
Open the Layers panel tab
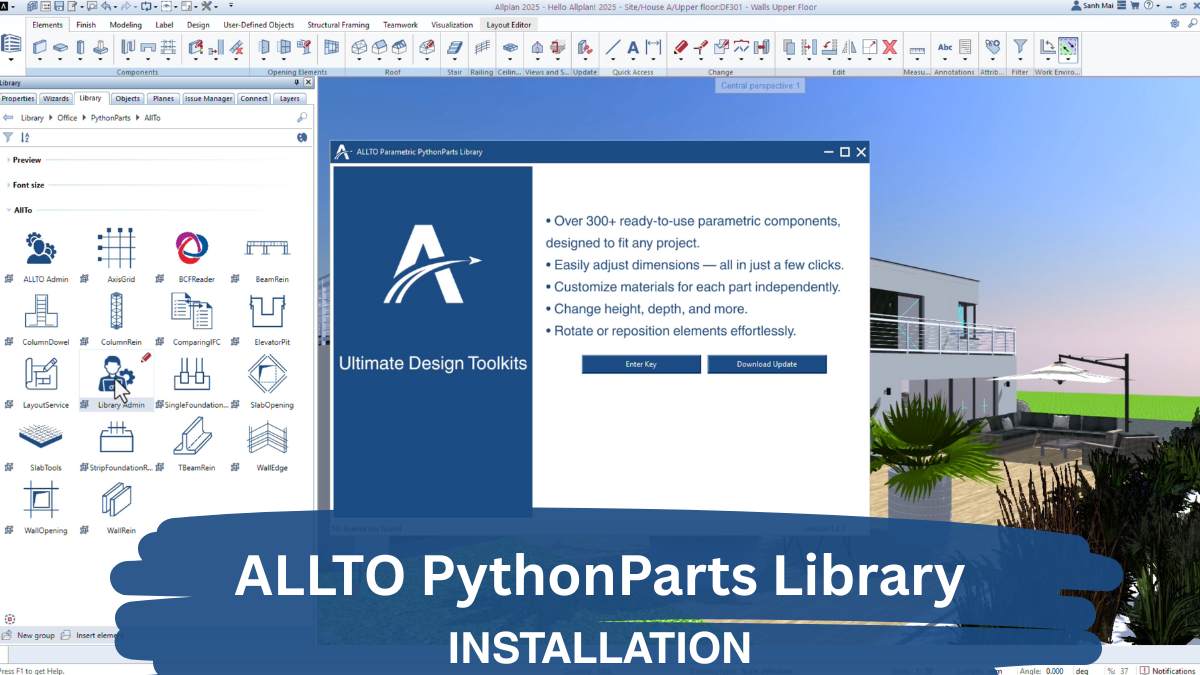coord(289,99)
